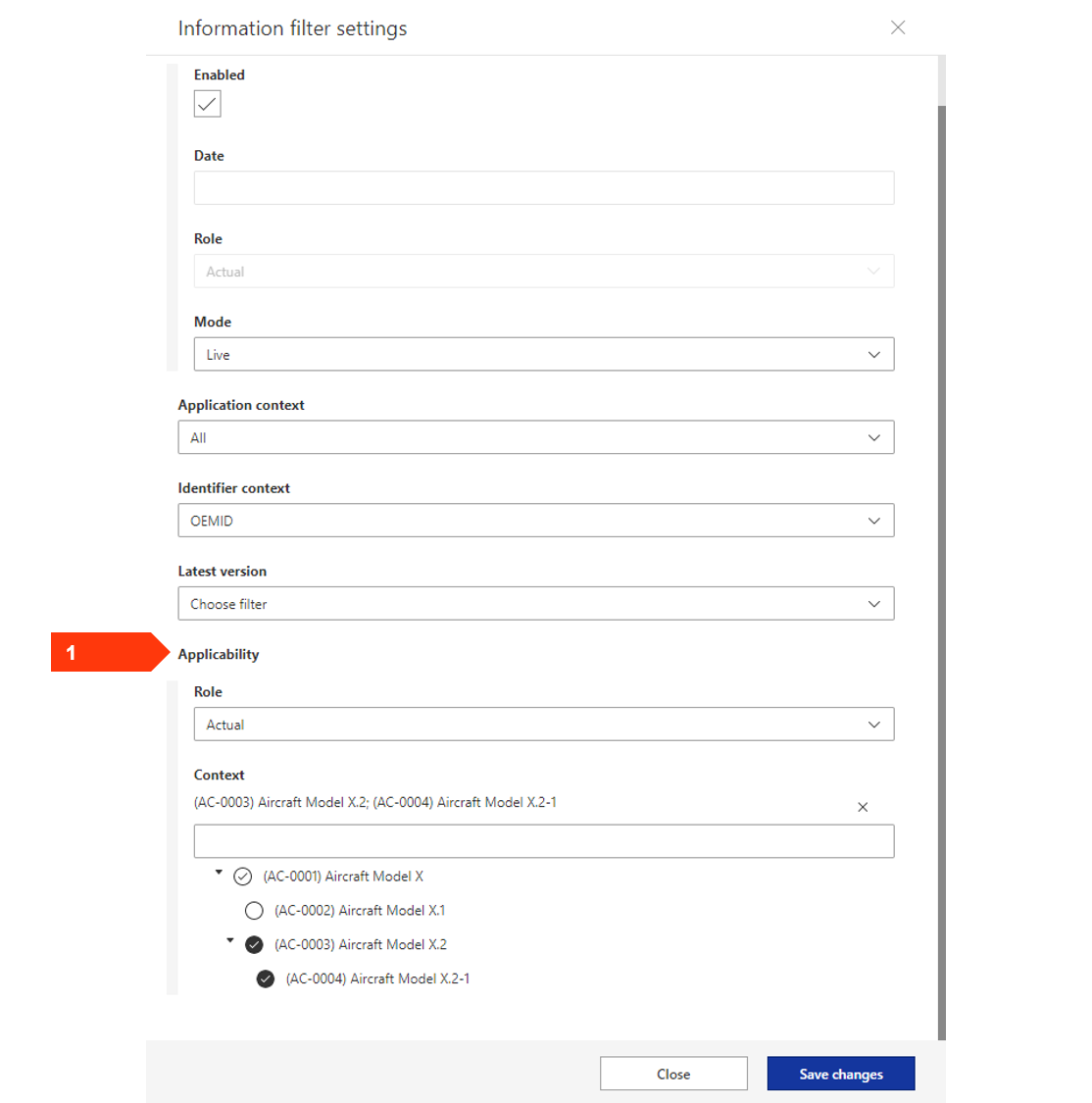Screen dimensions: 1092x1103
Task: Uncheck the Enabled checkbox
Action: pos(207,103)
